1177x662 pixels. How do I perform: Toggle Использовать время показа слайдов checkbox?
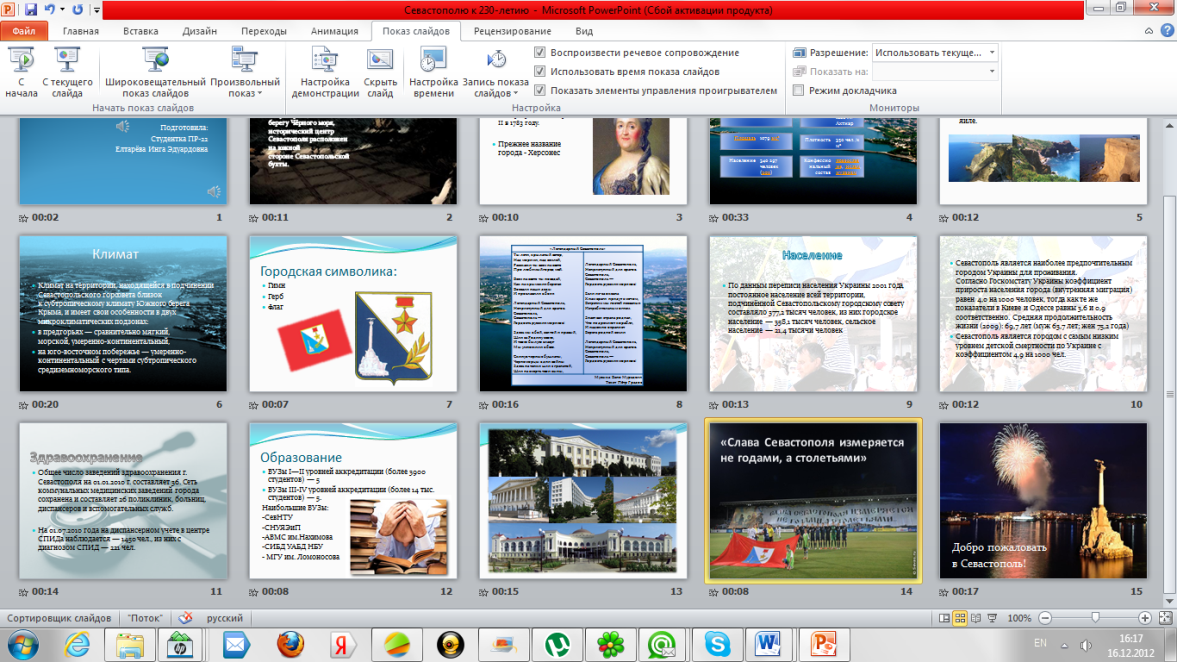540,71
